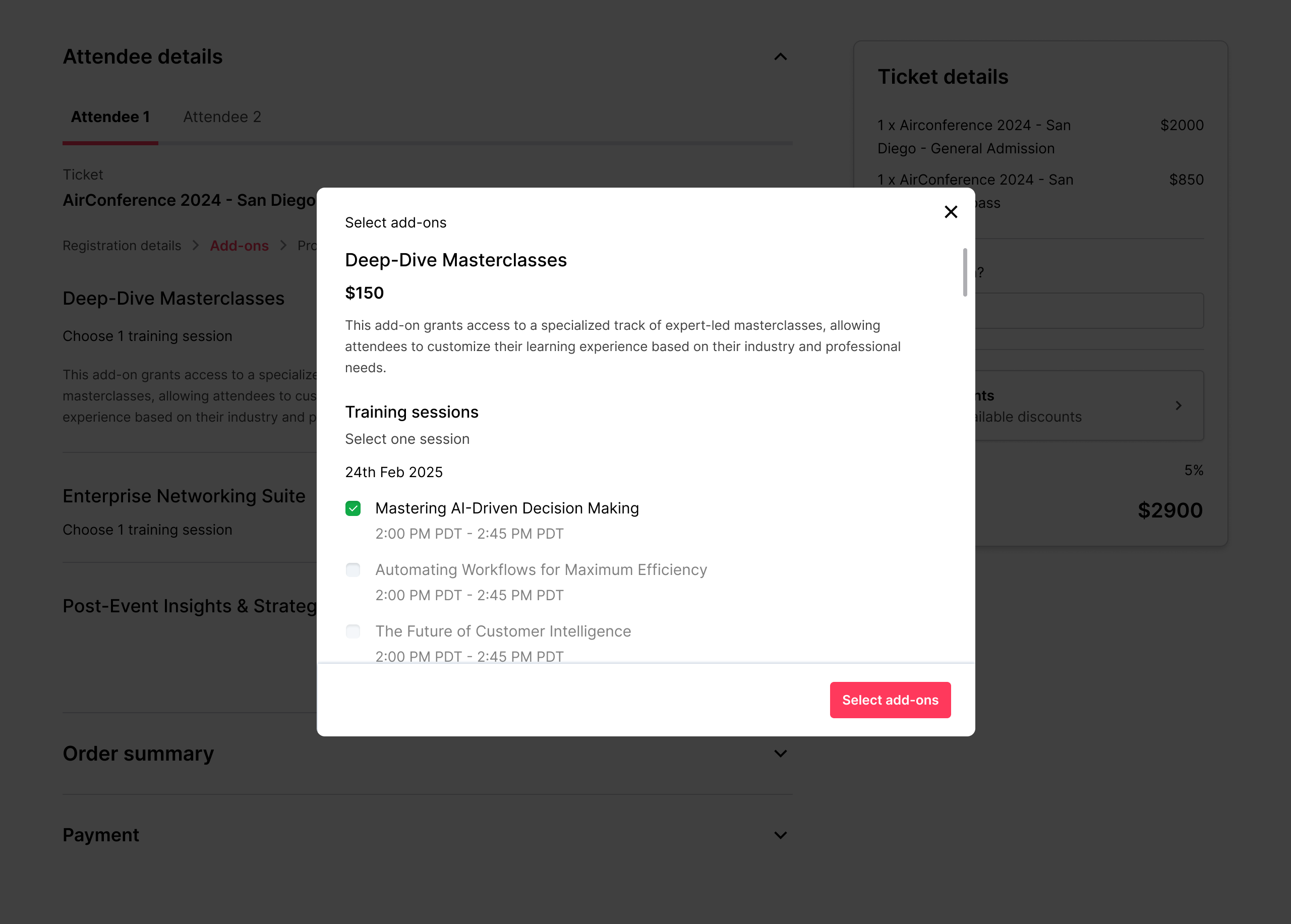The image size is (1291, 924).
Task: Switch to the Attendee 2 tab
Action: point(222,117)
